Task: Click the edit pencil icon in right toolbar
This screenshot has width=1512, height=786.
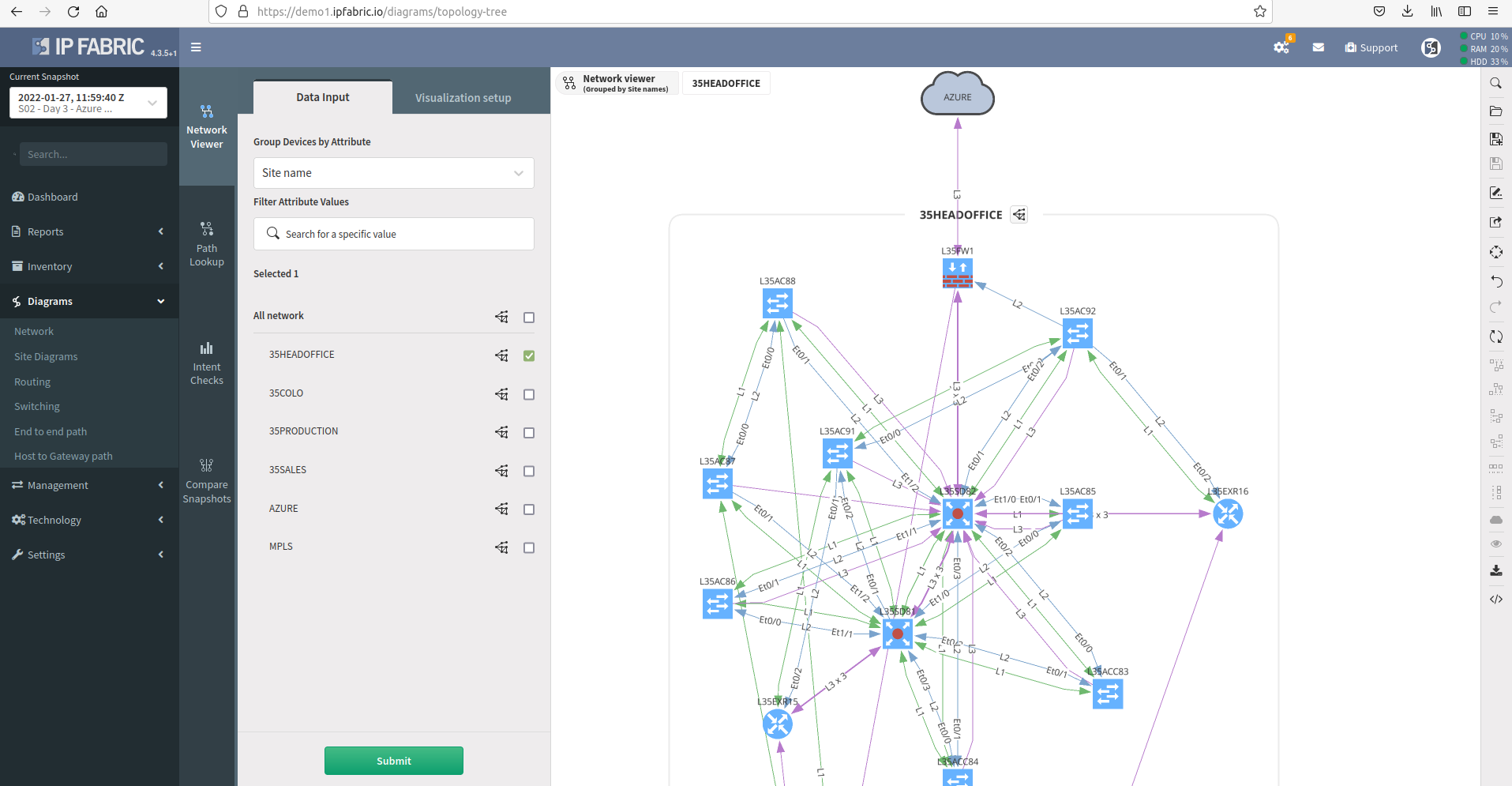Action: [1495, 193]
